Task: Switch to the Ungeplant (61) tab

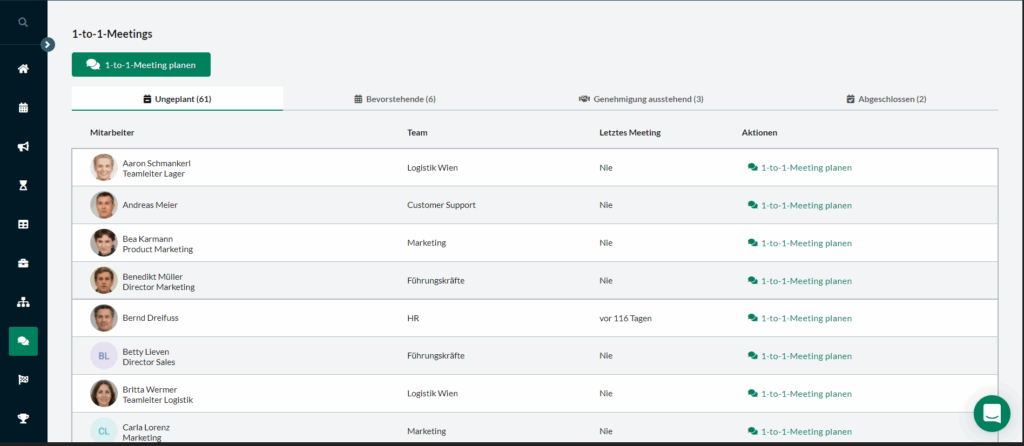Action: point(177,99)
